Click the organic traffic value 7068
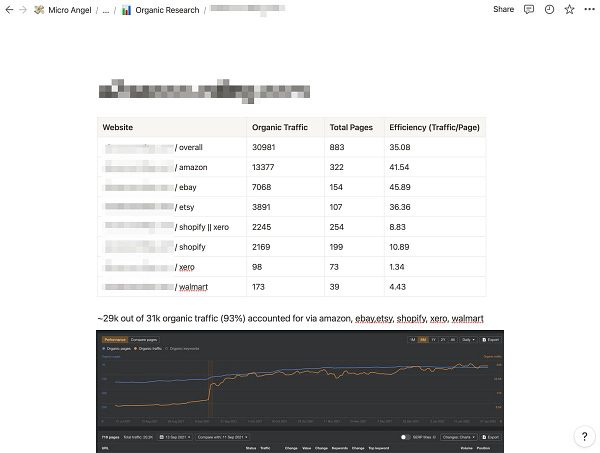 tap(261, 187)
